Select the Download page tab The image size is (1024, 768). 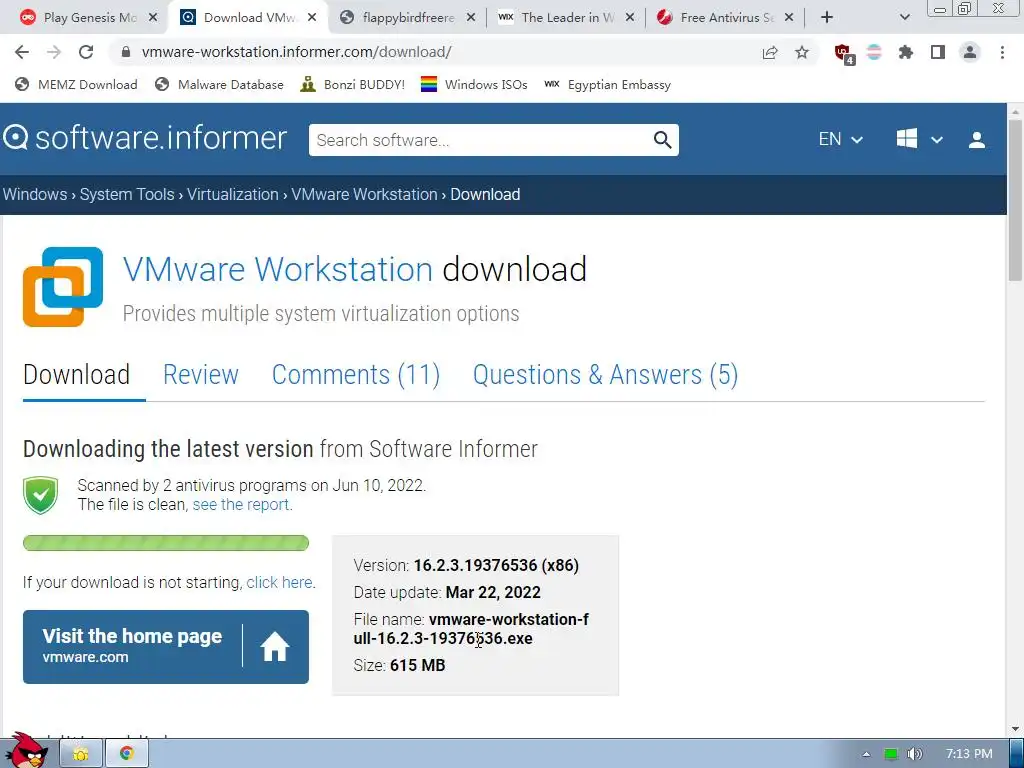pyautogui.click(x=76, y=375)
